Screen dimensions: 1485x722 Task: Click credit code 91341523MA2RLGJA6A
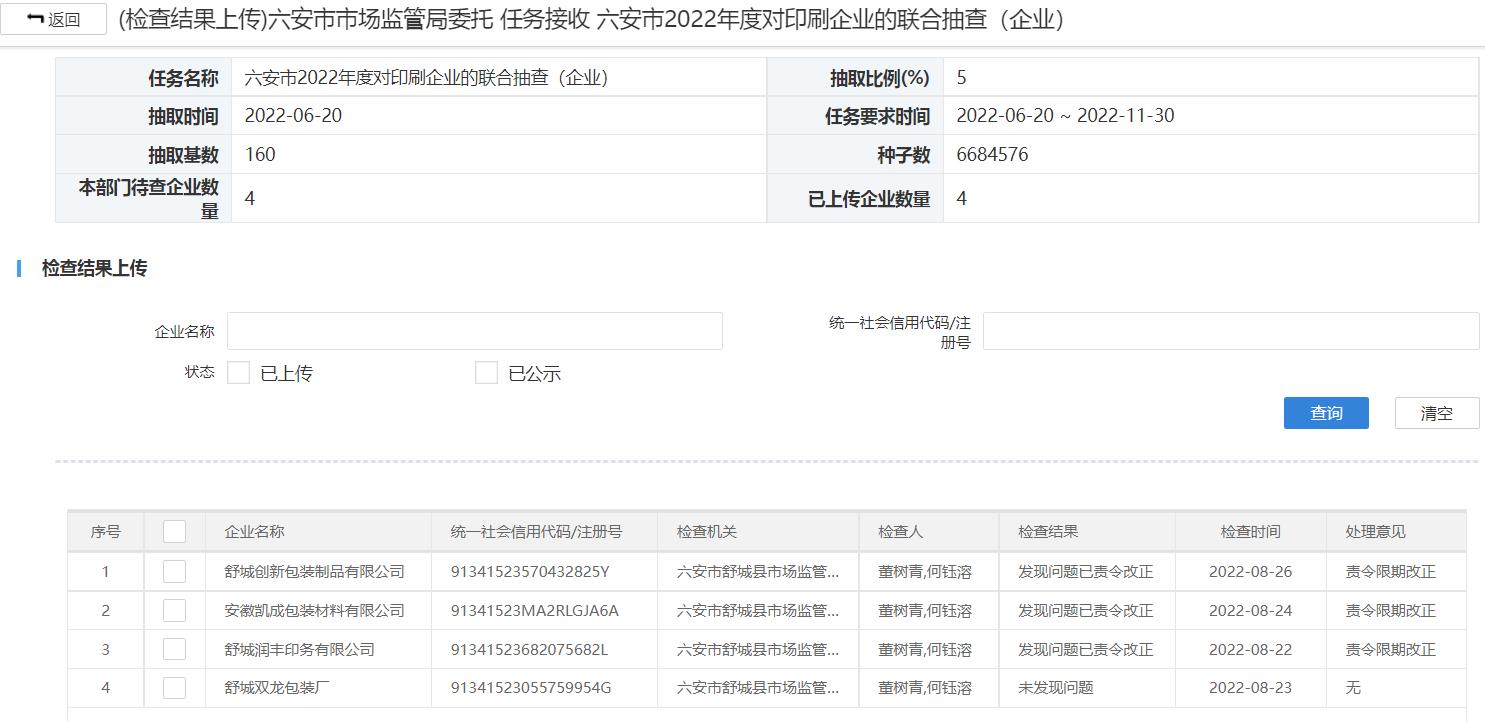(x=534, y=611)
